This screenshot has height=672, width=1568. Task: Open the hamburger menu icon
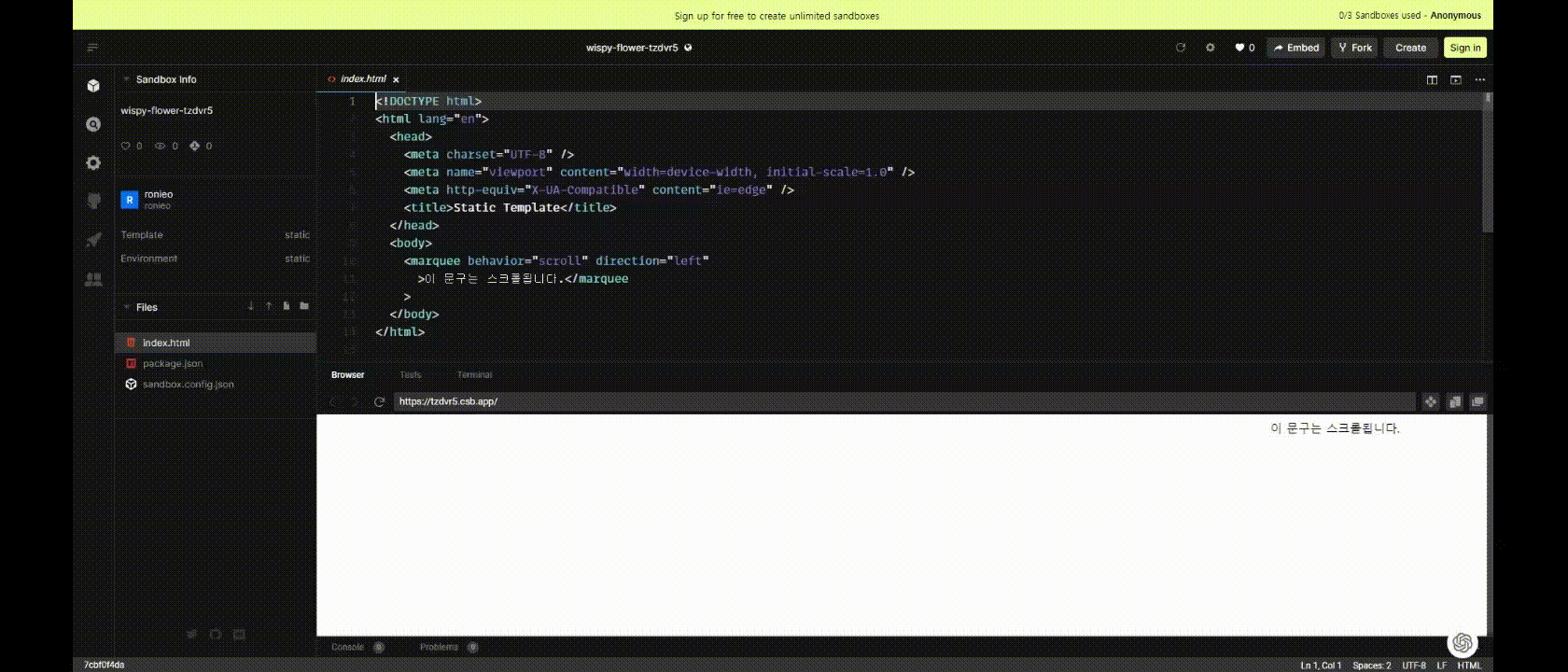point(92,48)
